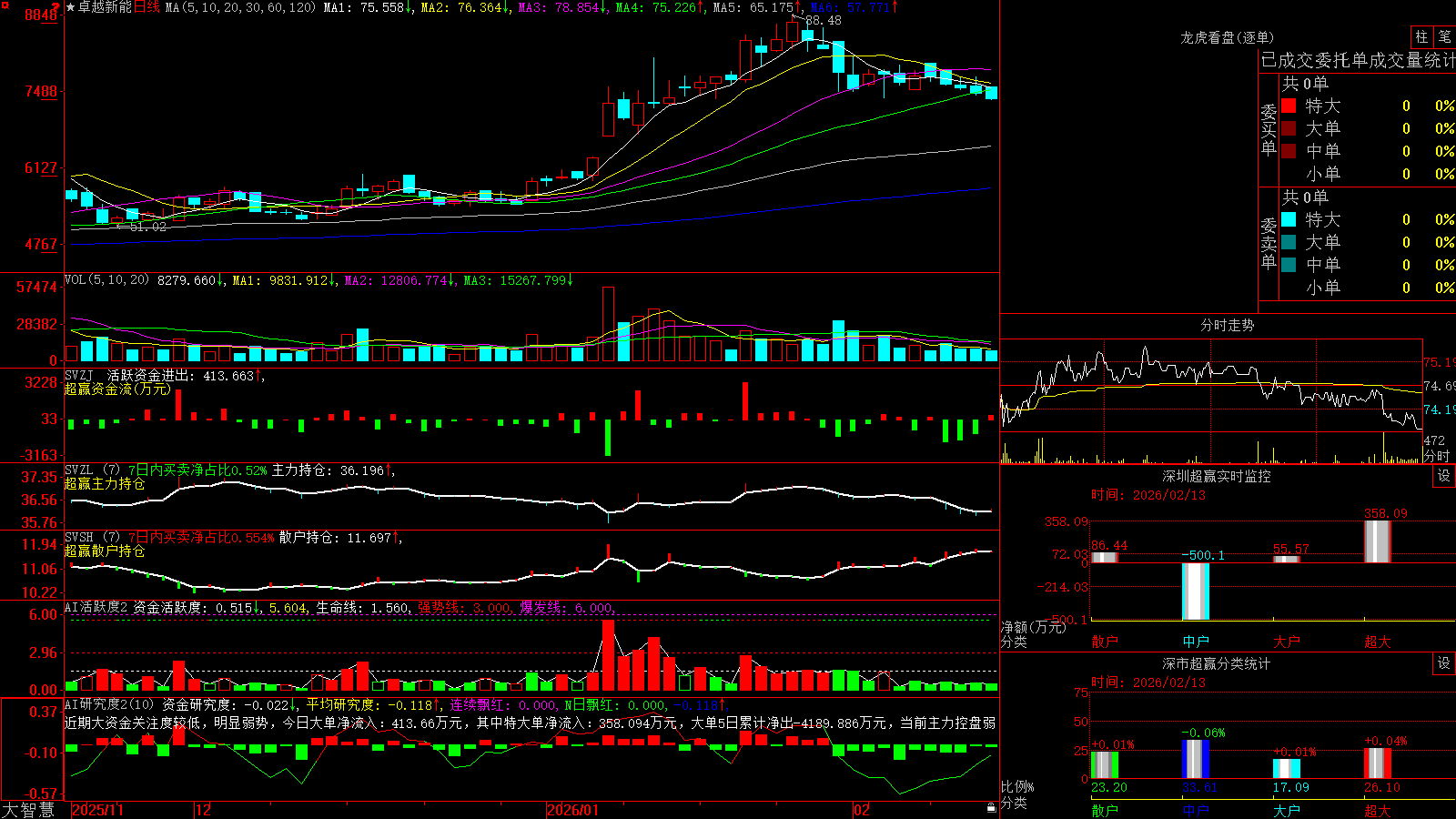Click dark red 大单 swatch under 委买单

pyautogui.click(x=1289, y=128)
